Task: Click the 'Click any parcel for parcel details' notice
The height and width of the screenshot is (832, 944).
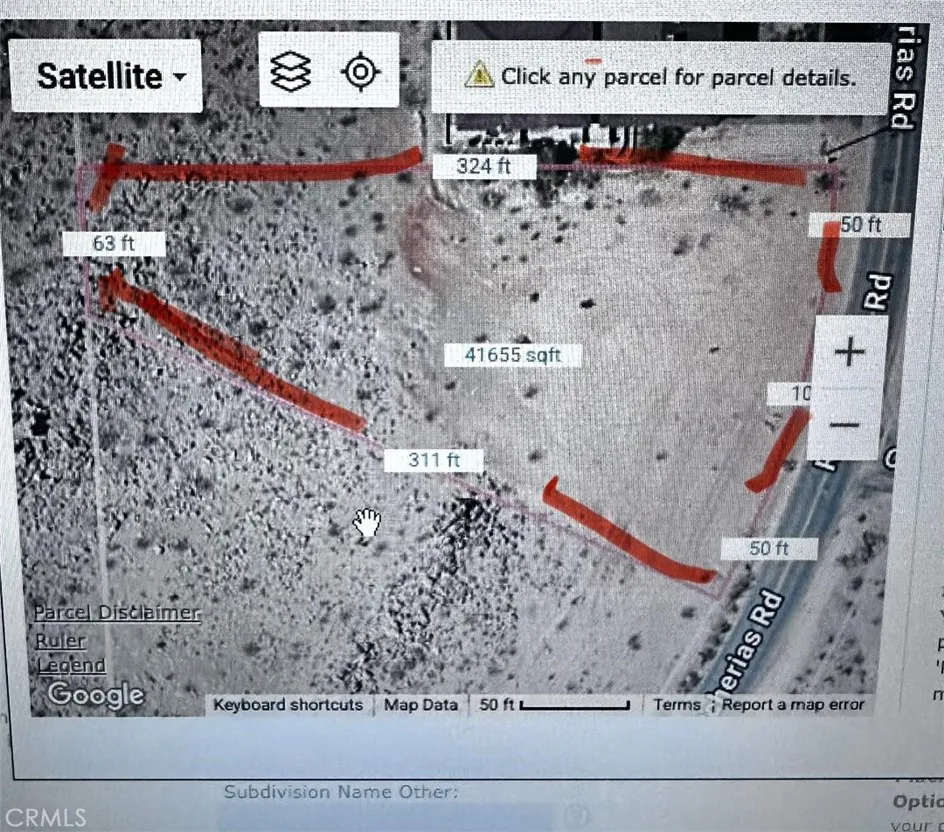Action: coord(660,77)
